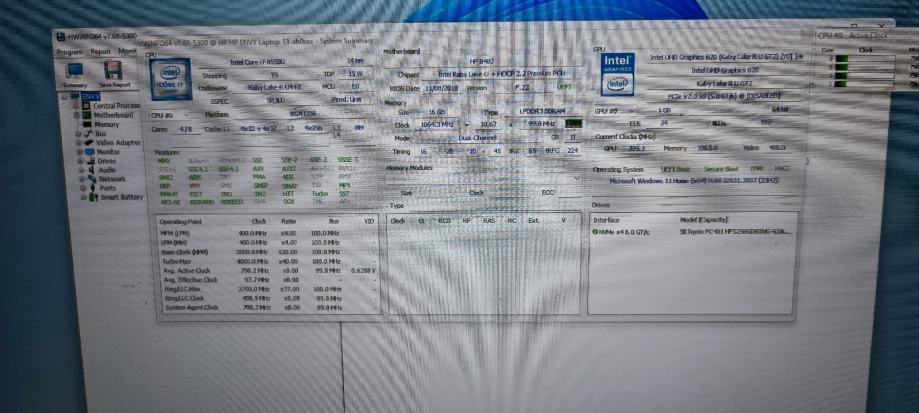The width and height of the screenshot is (919, 413).
Task: Expand the Bus tree node
Action: 78,134
